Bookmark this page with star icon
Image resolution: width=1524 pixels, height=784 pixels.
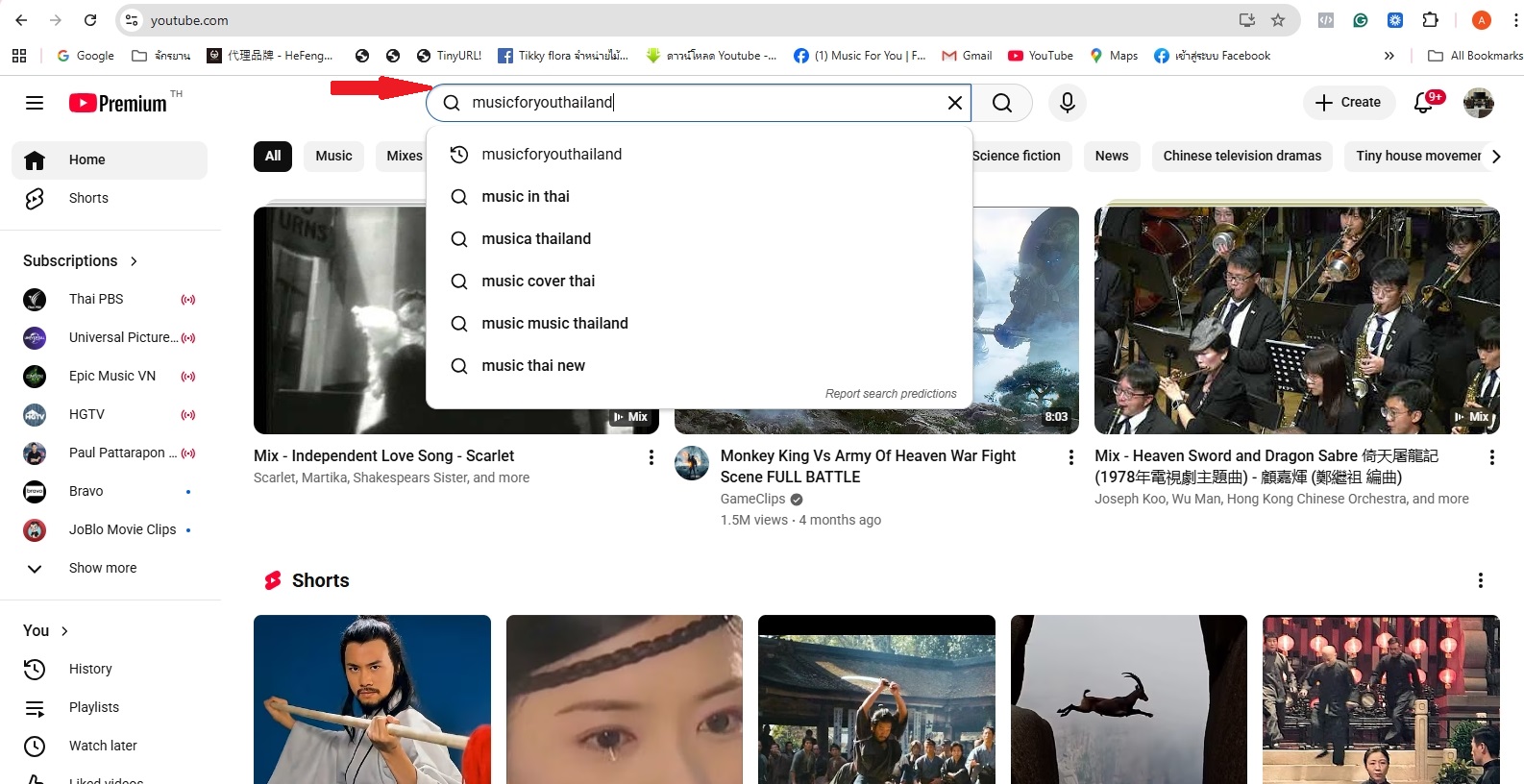[1277, 20]
